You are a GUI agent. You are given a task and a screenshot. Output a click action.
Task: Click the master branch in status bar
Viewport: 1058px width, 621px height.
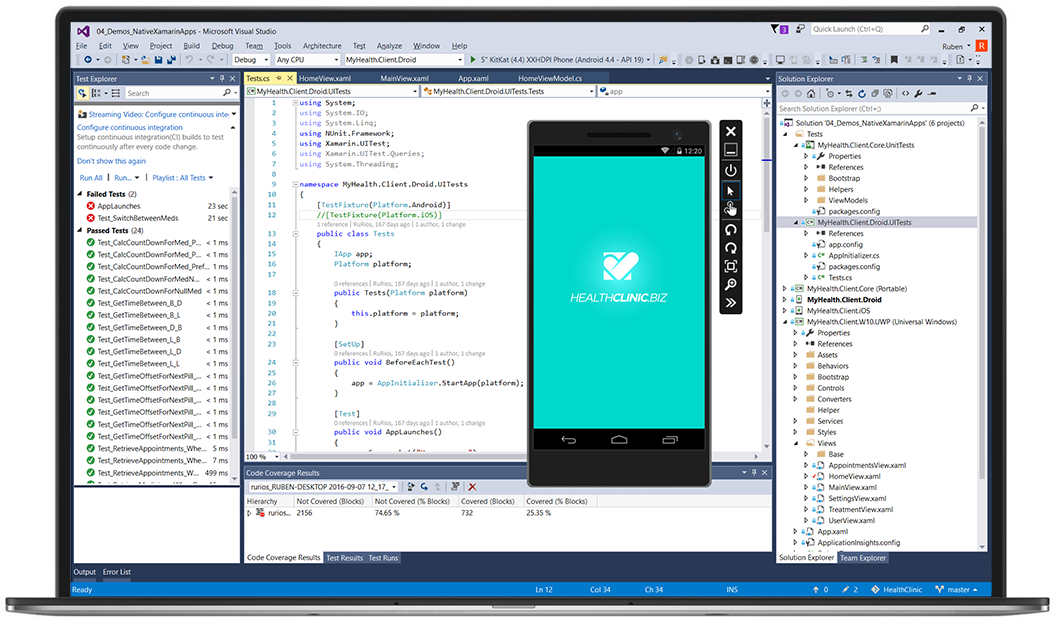pos(957,589)
